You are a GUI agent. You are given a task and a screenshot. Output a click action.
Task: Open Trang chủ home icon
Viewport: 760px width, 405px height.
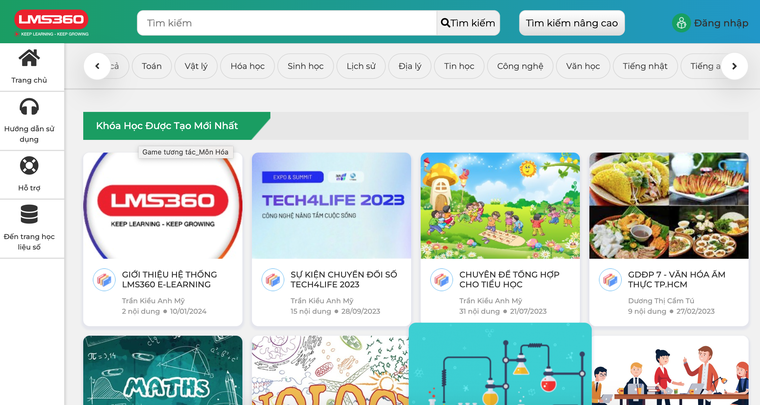pyautogui.click(x=29, y=58)
